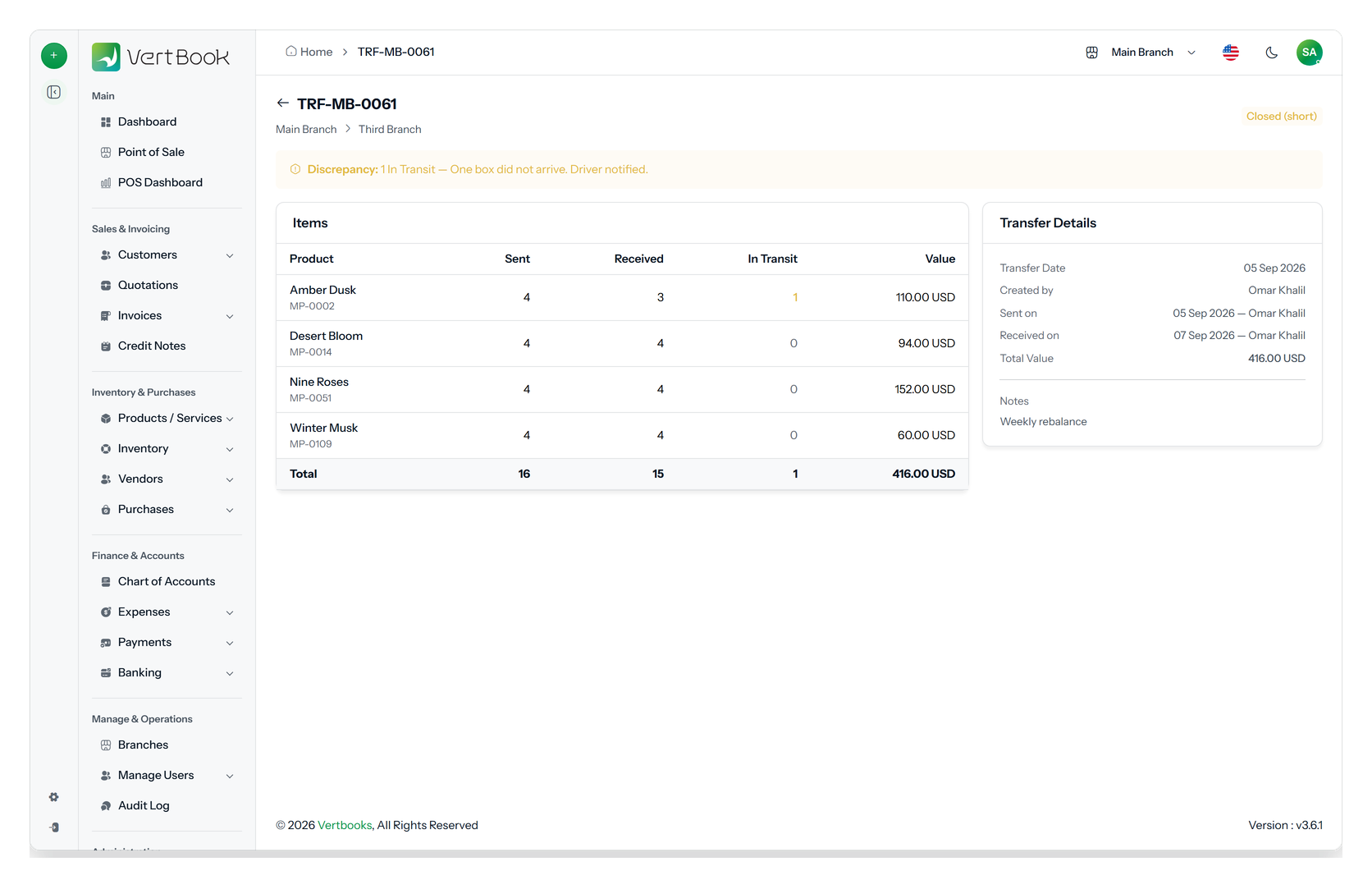Click the Customers people icon
The width and height of the screenshot is (1372, 880).
(x=106, y=255)
